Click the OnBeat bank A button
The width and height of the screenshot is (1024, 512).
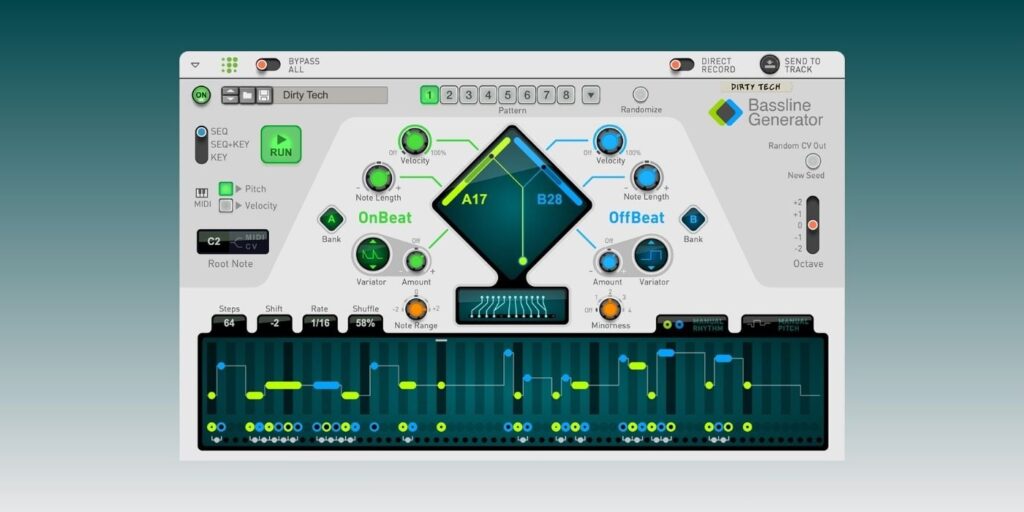[x=331, y=219]
